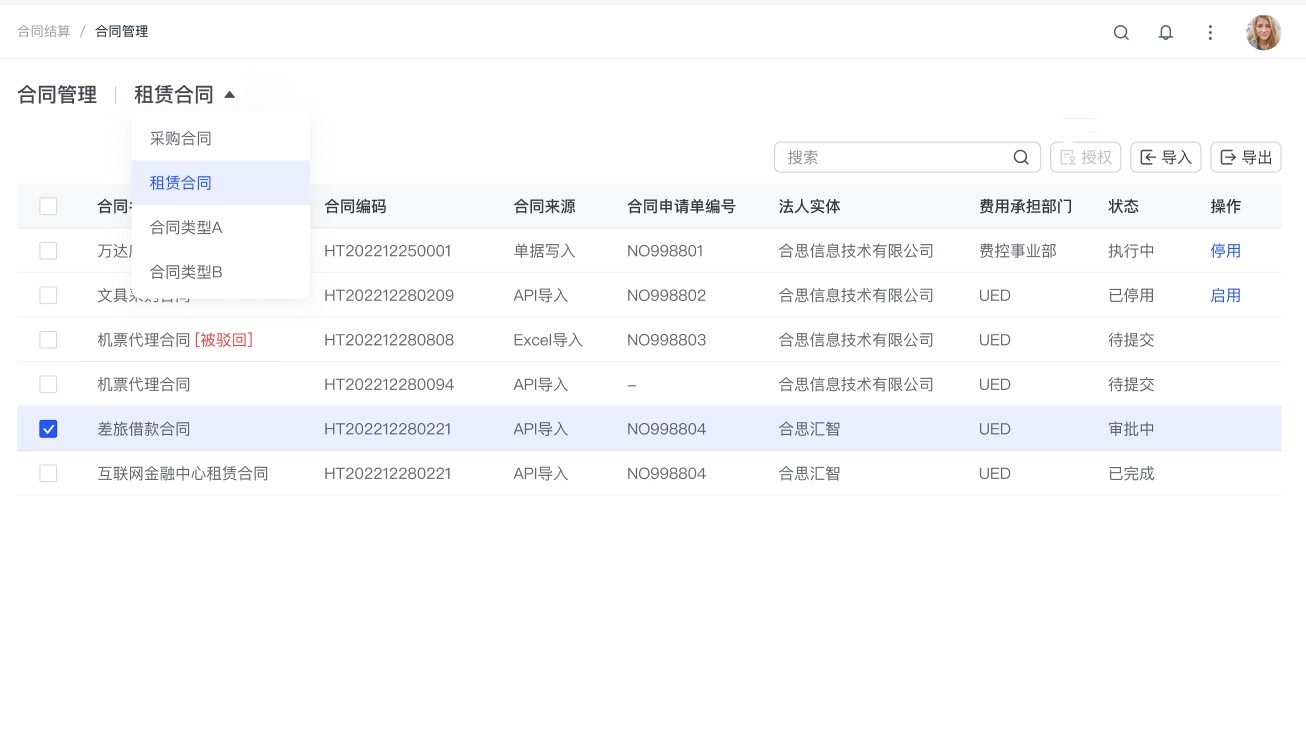
Task: Click the 授权 authorize button
Action: 1086,157
